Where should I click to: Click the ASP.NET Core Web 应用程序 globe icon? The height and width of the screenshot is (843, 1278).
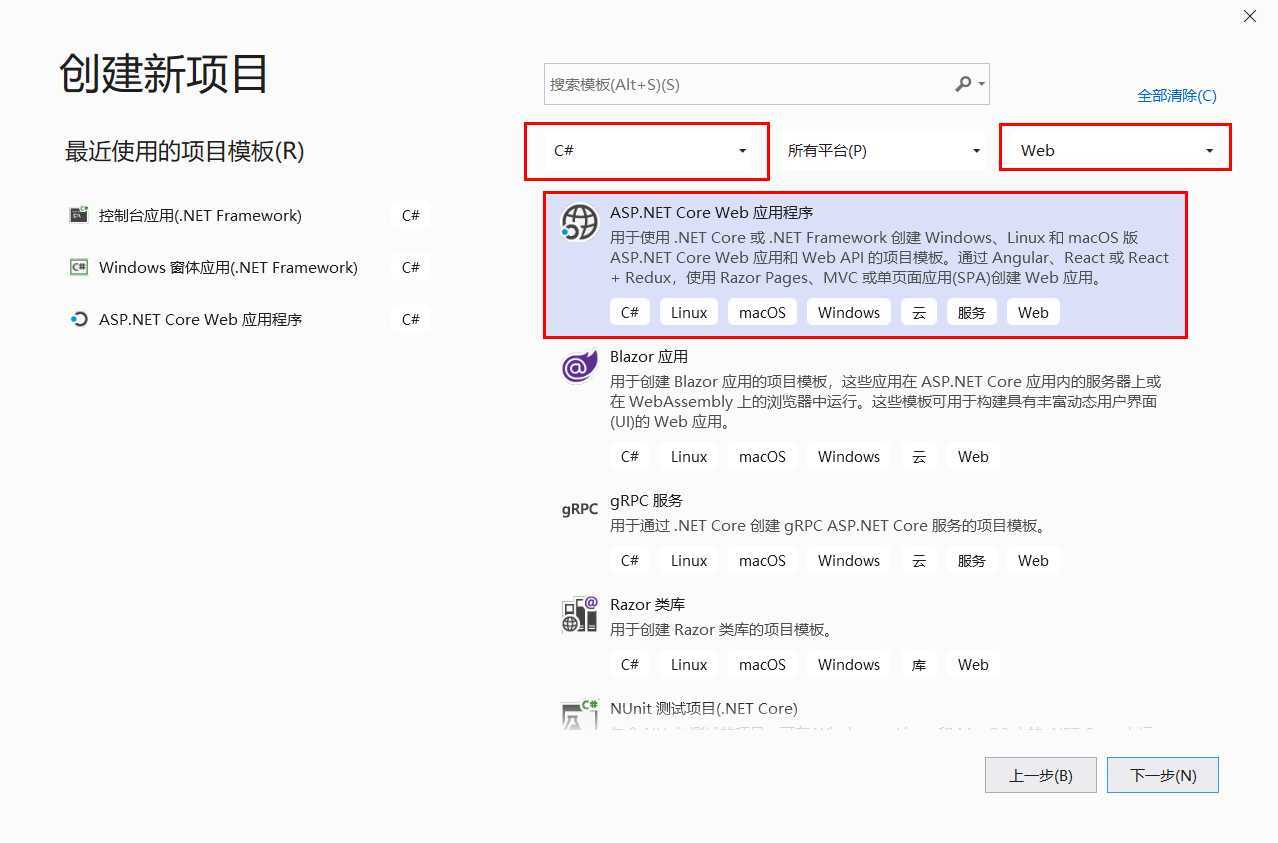579,220
